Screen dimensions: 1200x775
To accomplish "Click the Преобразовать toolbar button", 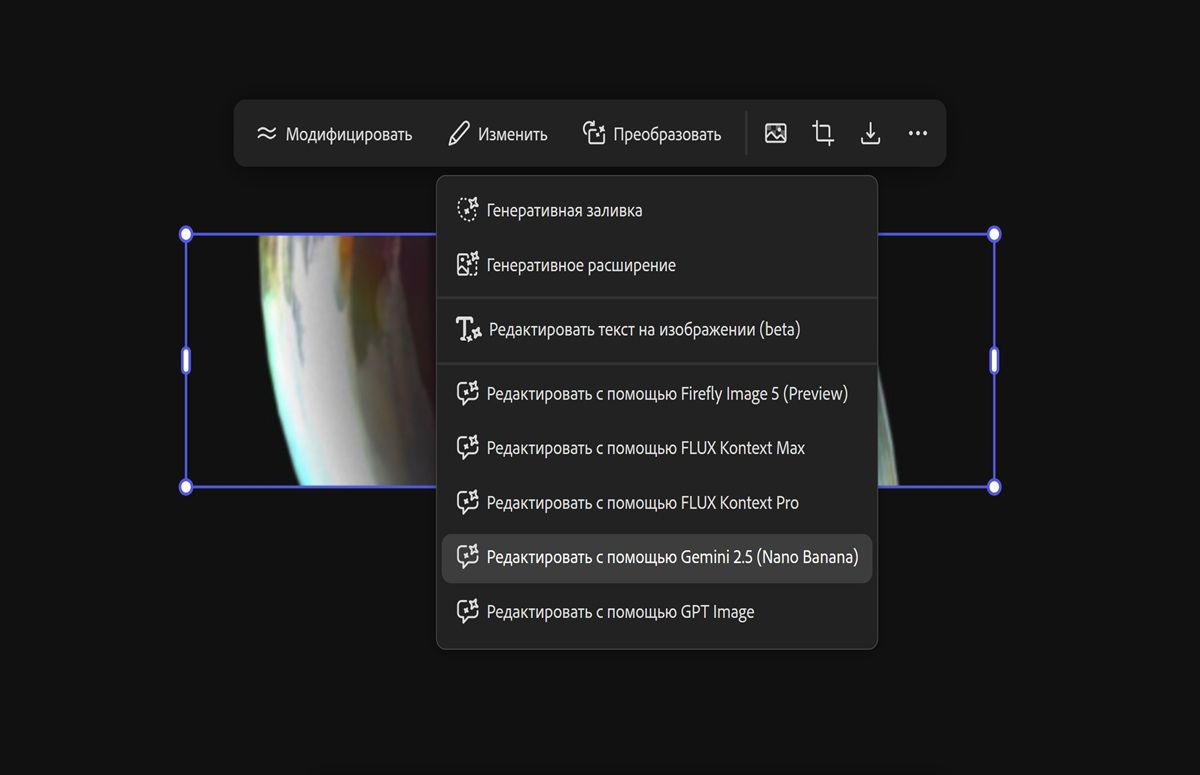I will tap(652, 134).
